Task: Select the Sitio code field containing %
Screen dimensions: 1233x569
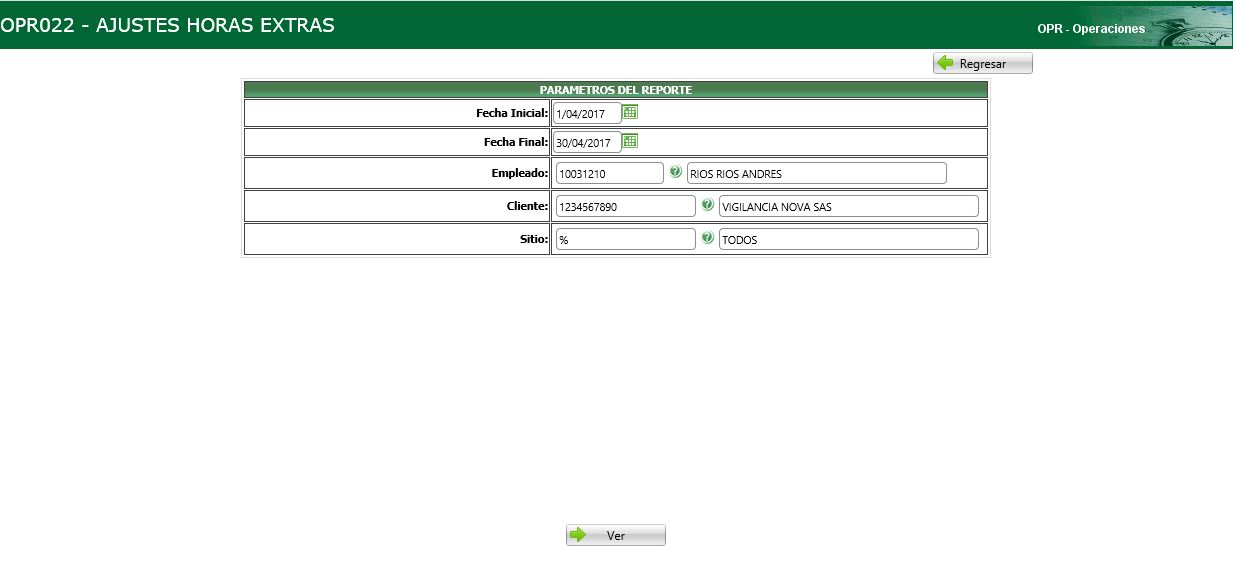Action: pyautogui.click(x=625, y=240)
